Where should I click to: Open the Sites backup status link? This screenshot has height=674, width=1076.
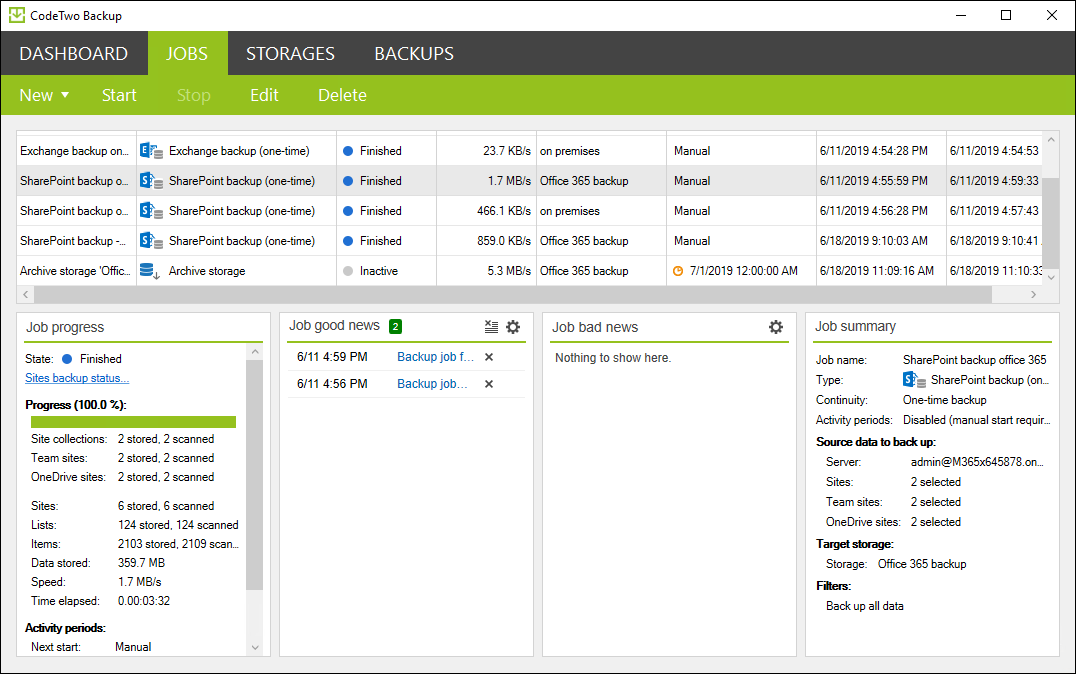pos(77,378)
